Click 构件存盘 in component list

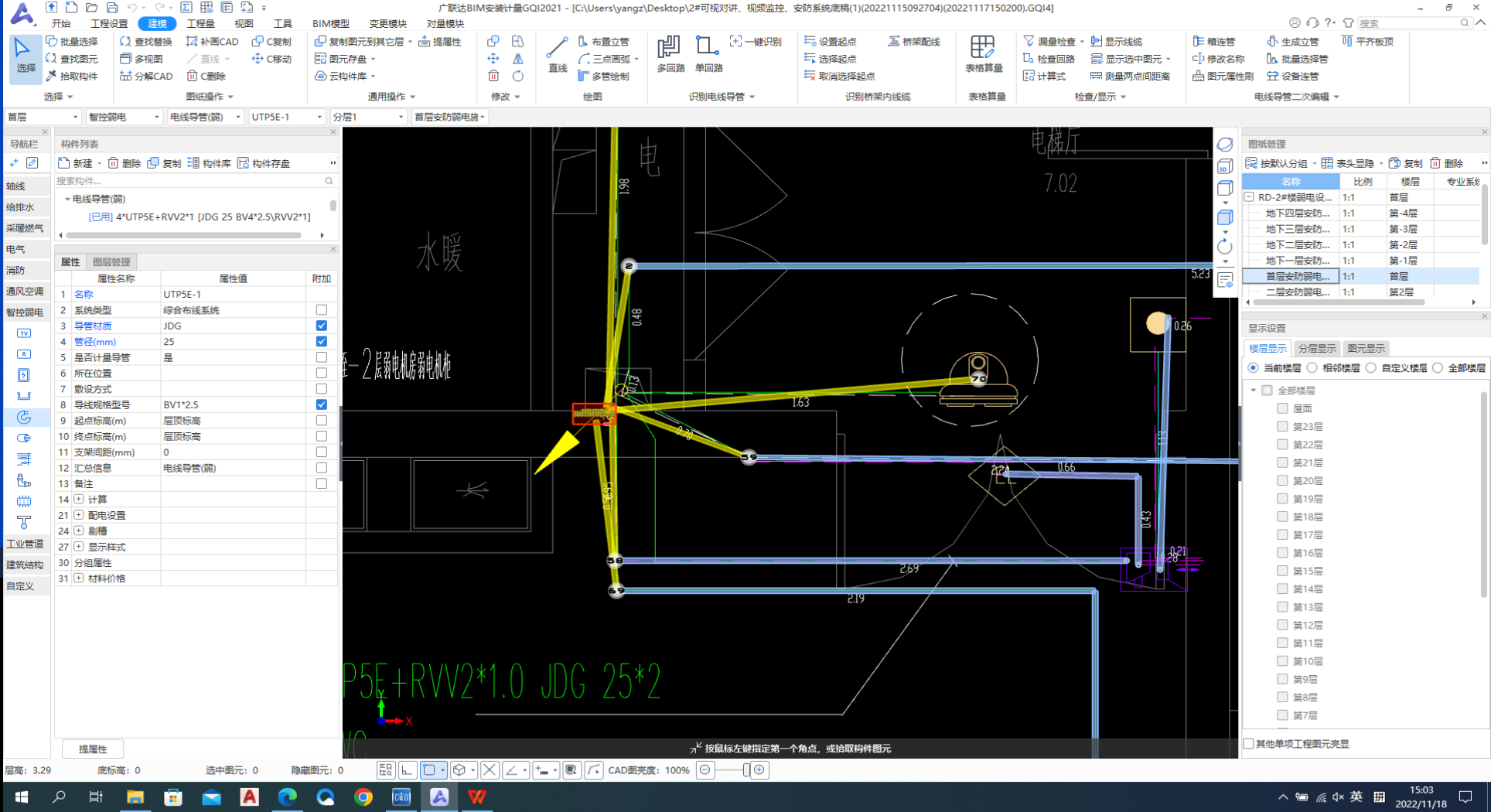point(263,163)
